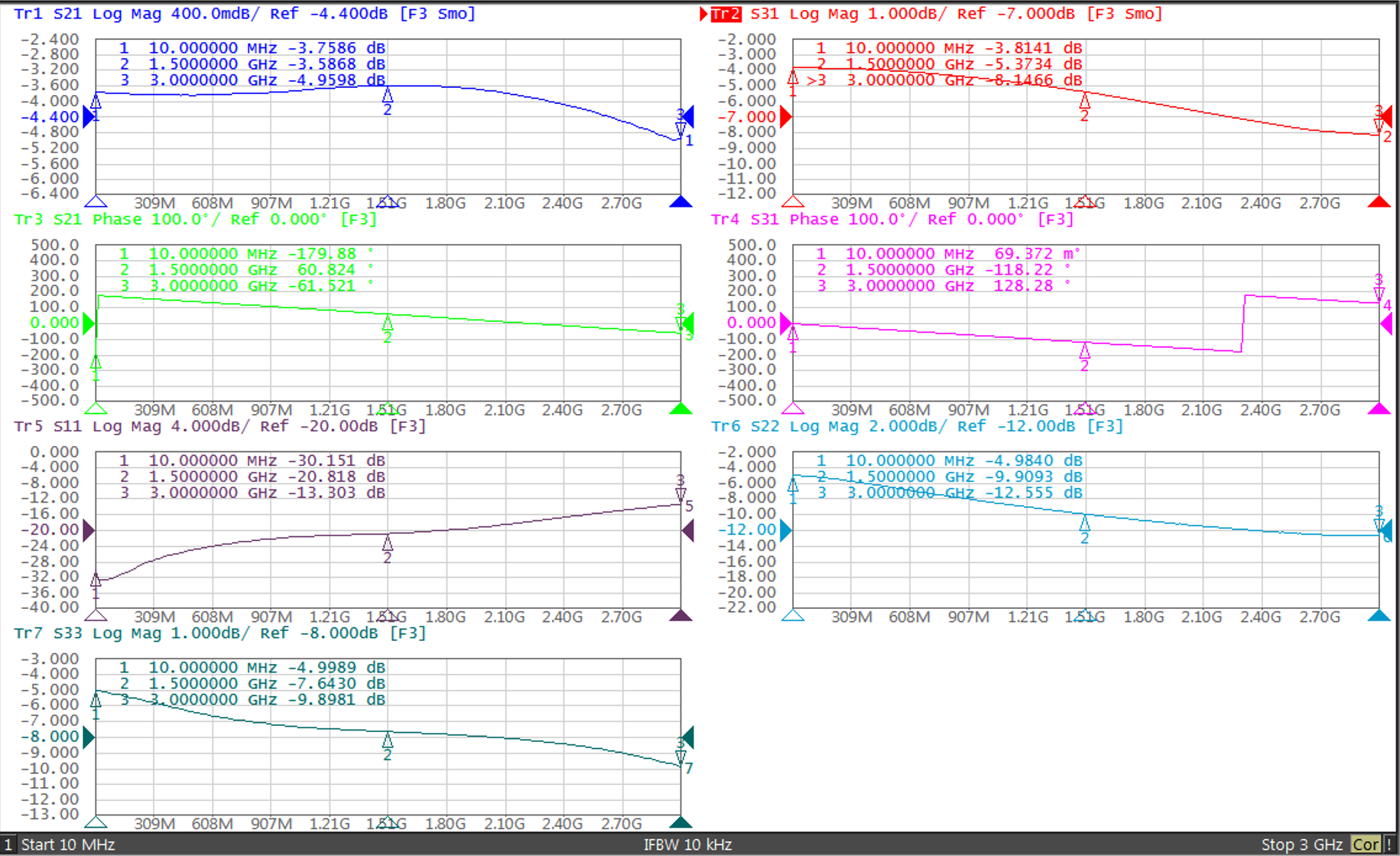The height and width of the screenshot is (856, 1400).
Task: Click Tr7 marker 2 on teal S33 trace
Action: point(388,740)
